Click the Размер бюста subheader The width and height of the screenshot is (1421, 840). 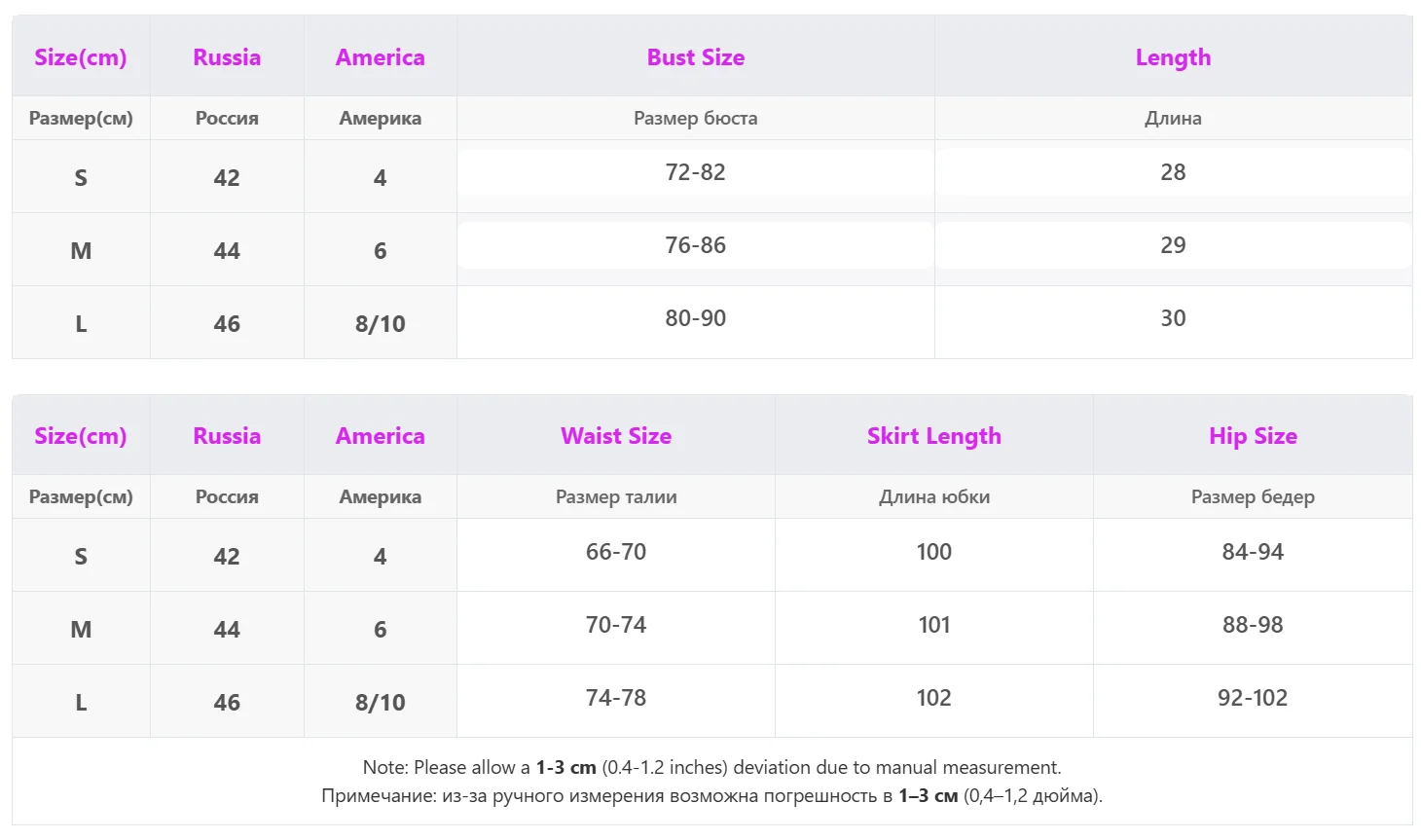[696, 118]
